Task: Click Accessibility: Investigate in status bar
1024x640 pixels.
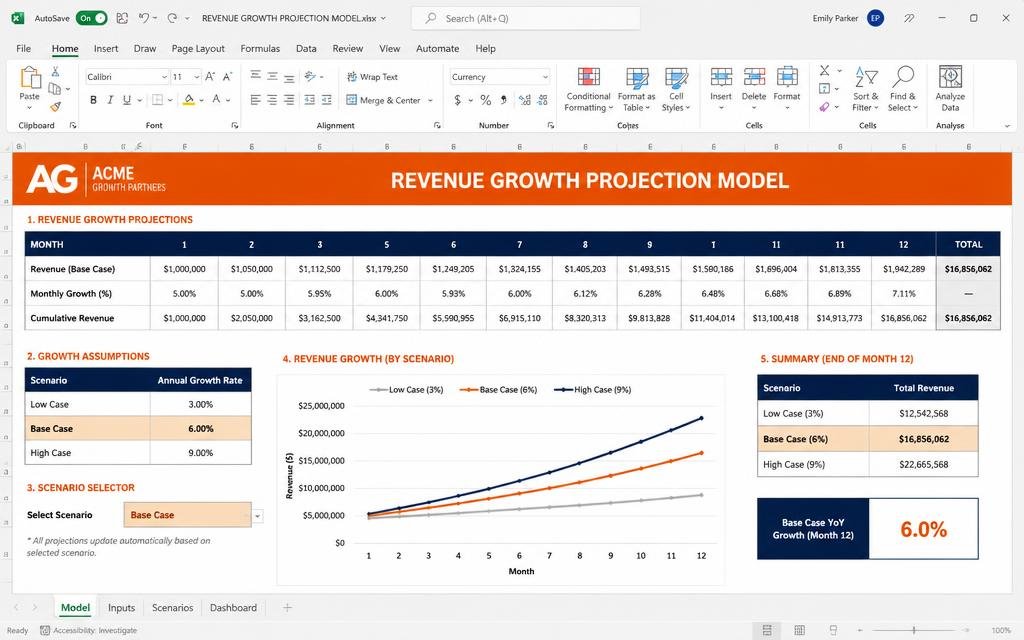Action: [89, 631]
